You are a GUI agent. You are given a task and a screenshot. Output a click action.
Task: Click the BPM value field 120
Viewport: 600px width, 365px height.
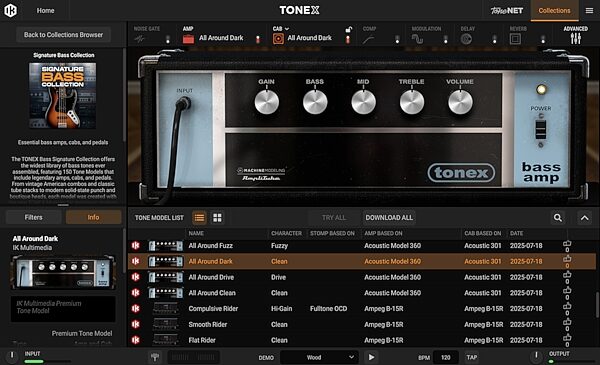[446, 357]
